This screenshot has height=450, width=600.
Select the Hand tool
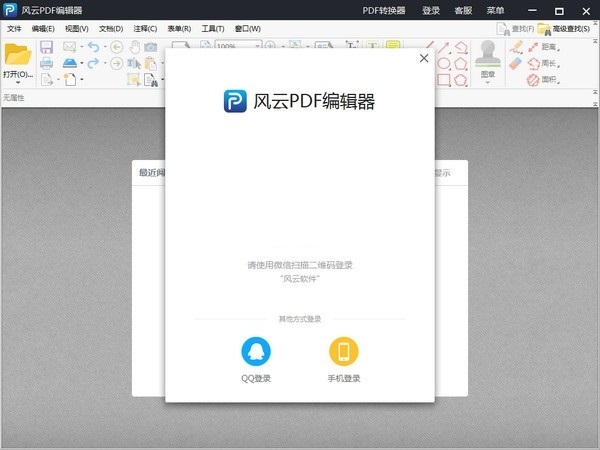(134, 47)
